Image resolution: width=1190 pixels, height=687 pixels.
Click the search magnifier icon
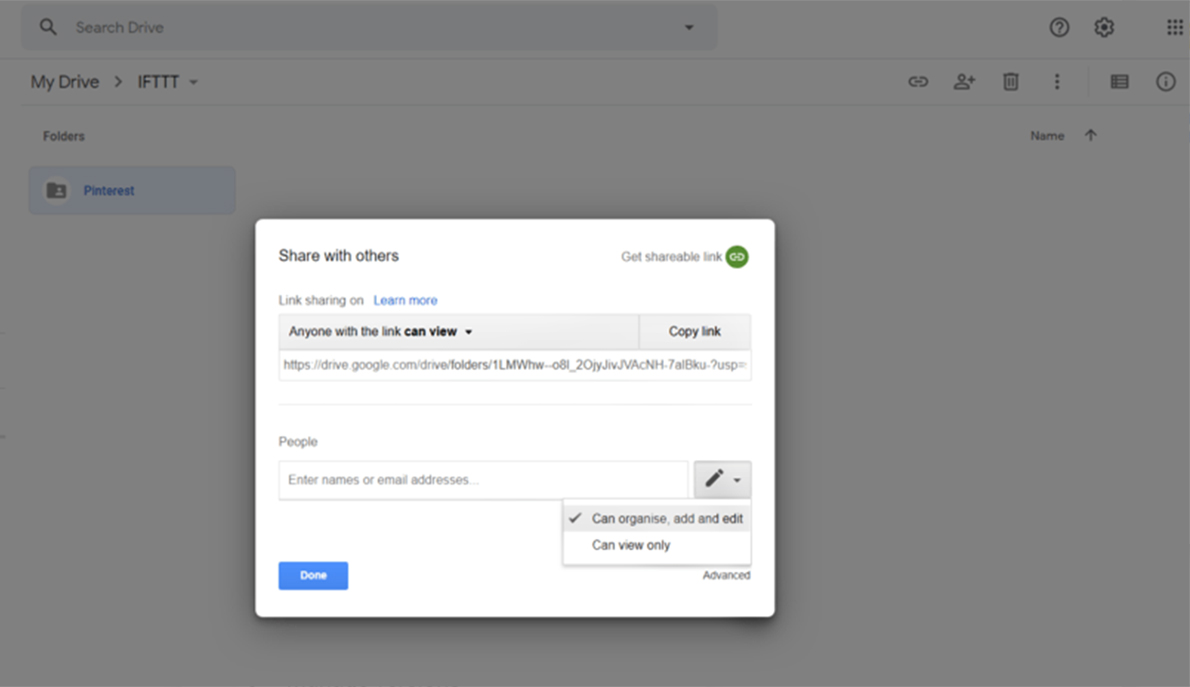[x=48, y=27]
